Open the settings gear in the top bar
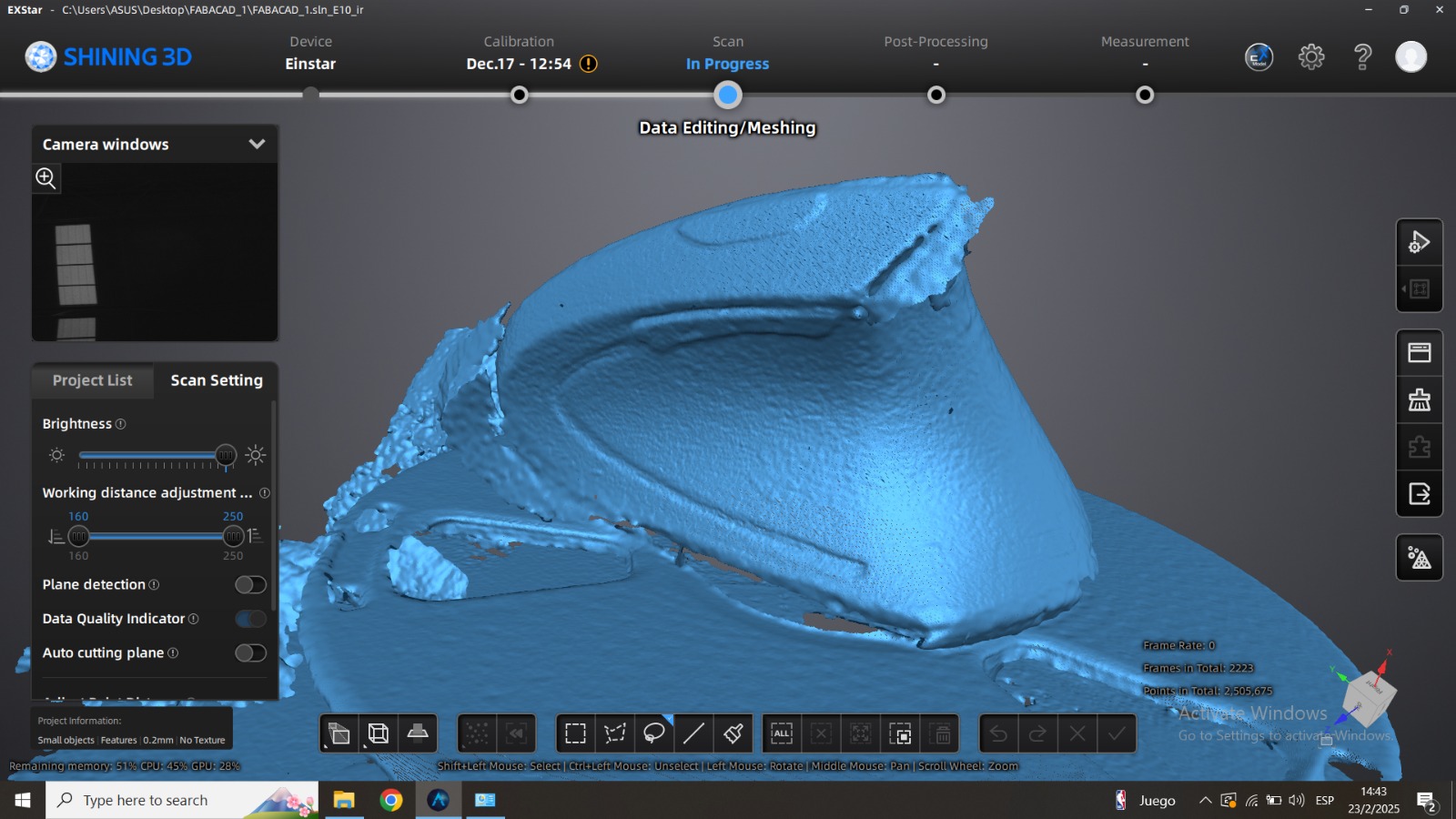Image resolution: width=1456 pixels, height=819 pixels. 1311,56
